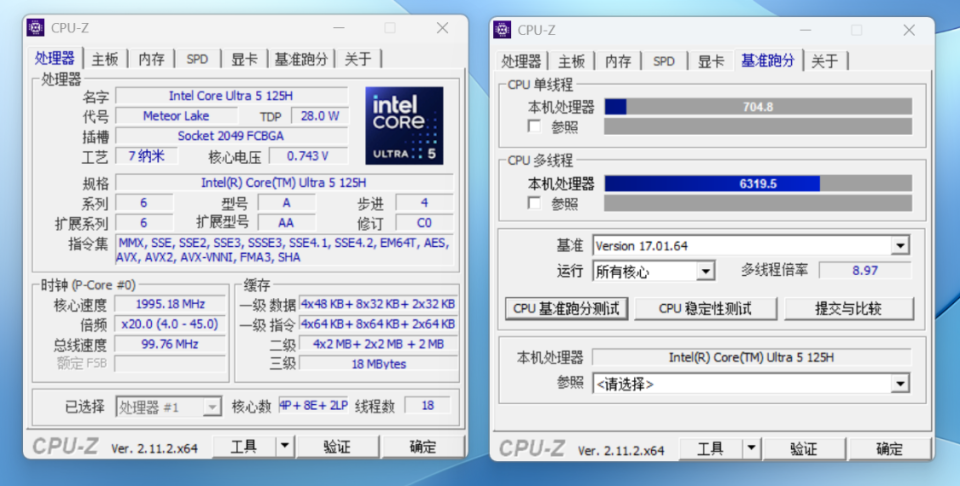
Task: Click 核心电压 value 0.743 V
Action: pyautogui.click(x=308, y=155)
